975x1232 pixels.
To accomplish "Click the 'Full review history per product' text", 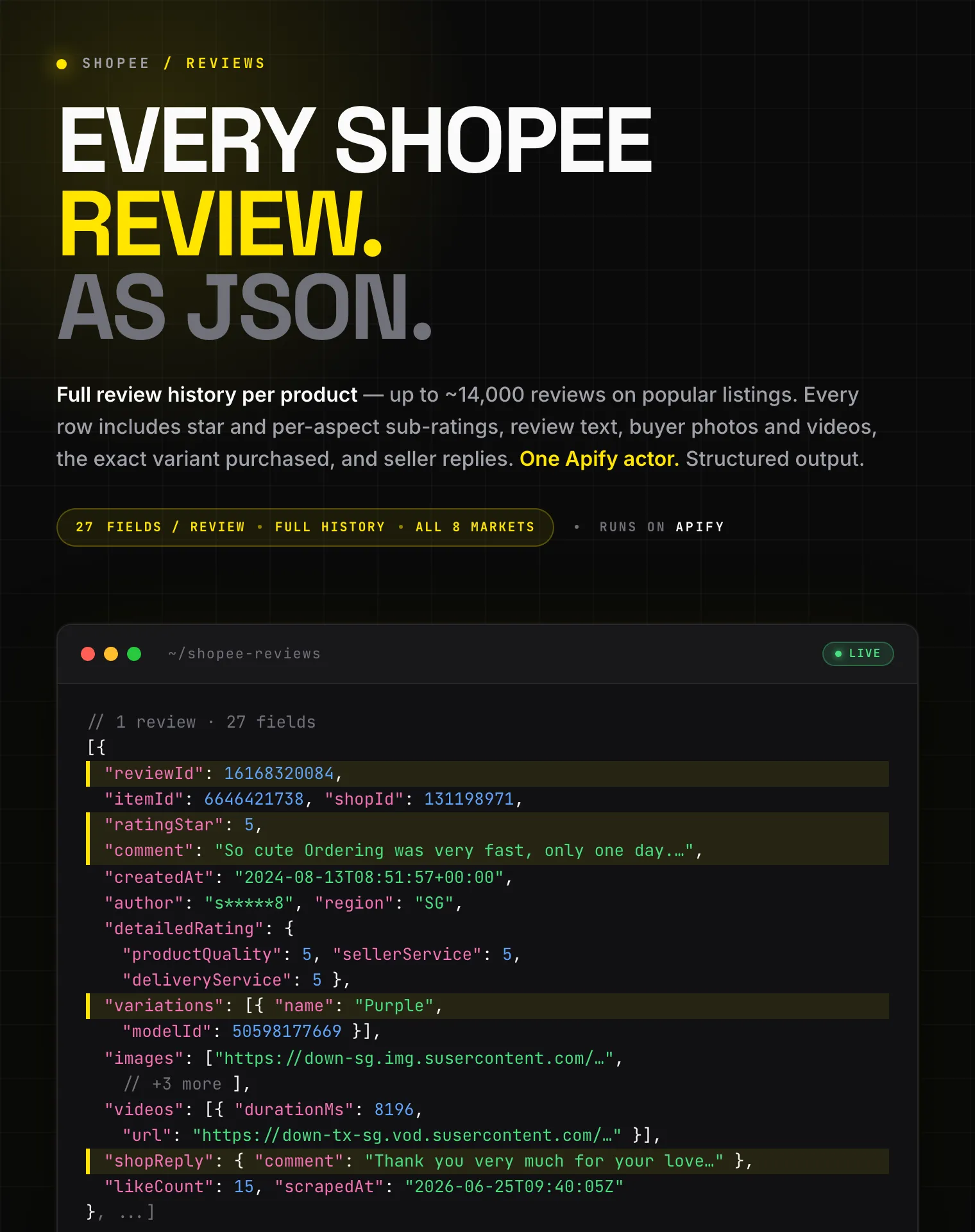I will (207, 395).
